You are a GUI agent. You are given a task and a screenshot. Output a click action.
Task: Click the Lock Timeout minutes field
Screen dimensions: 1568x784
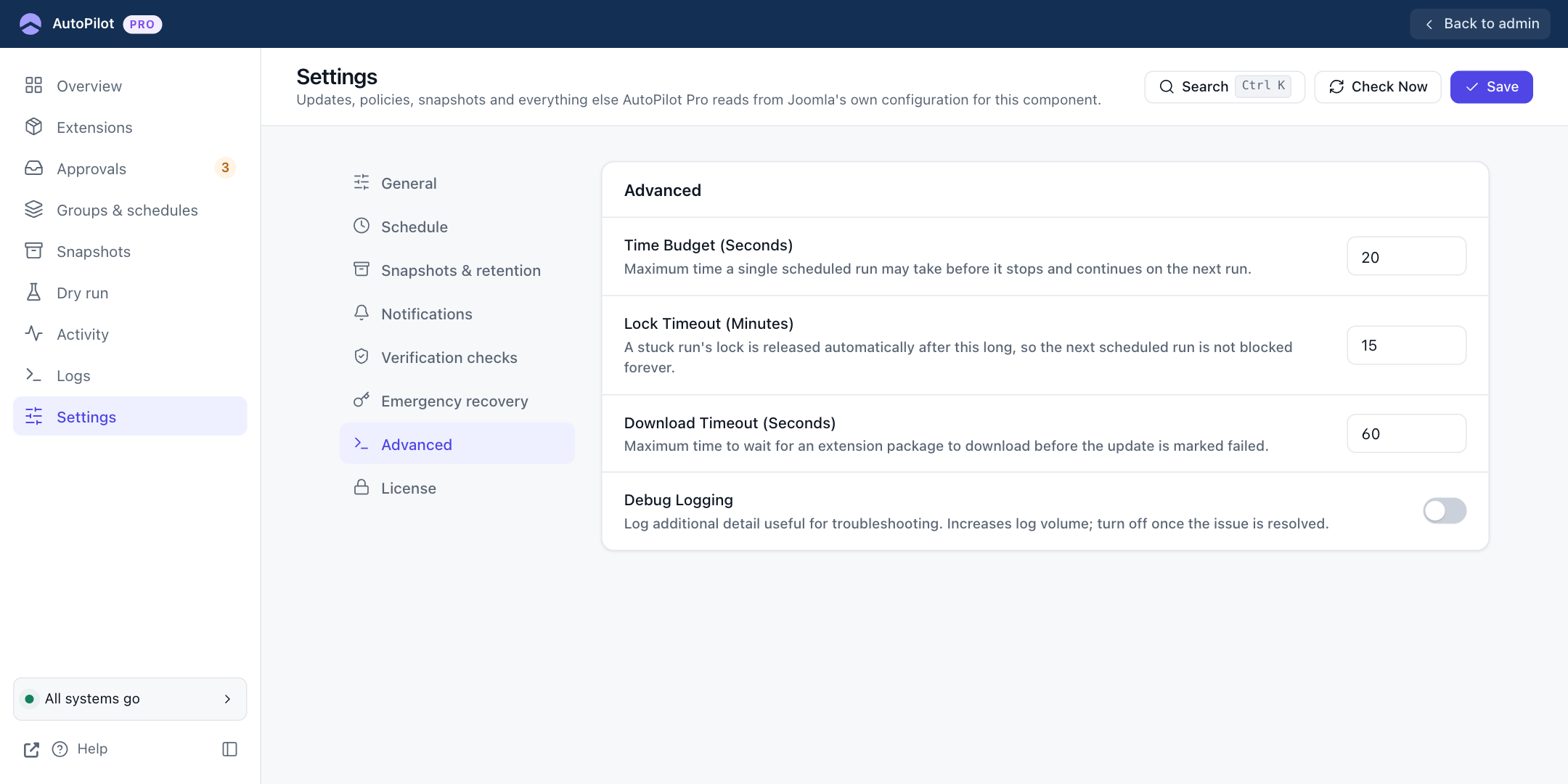1407,345
